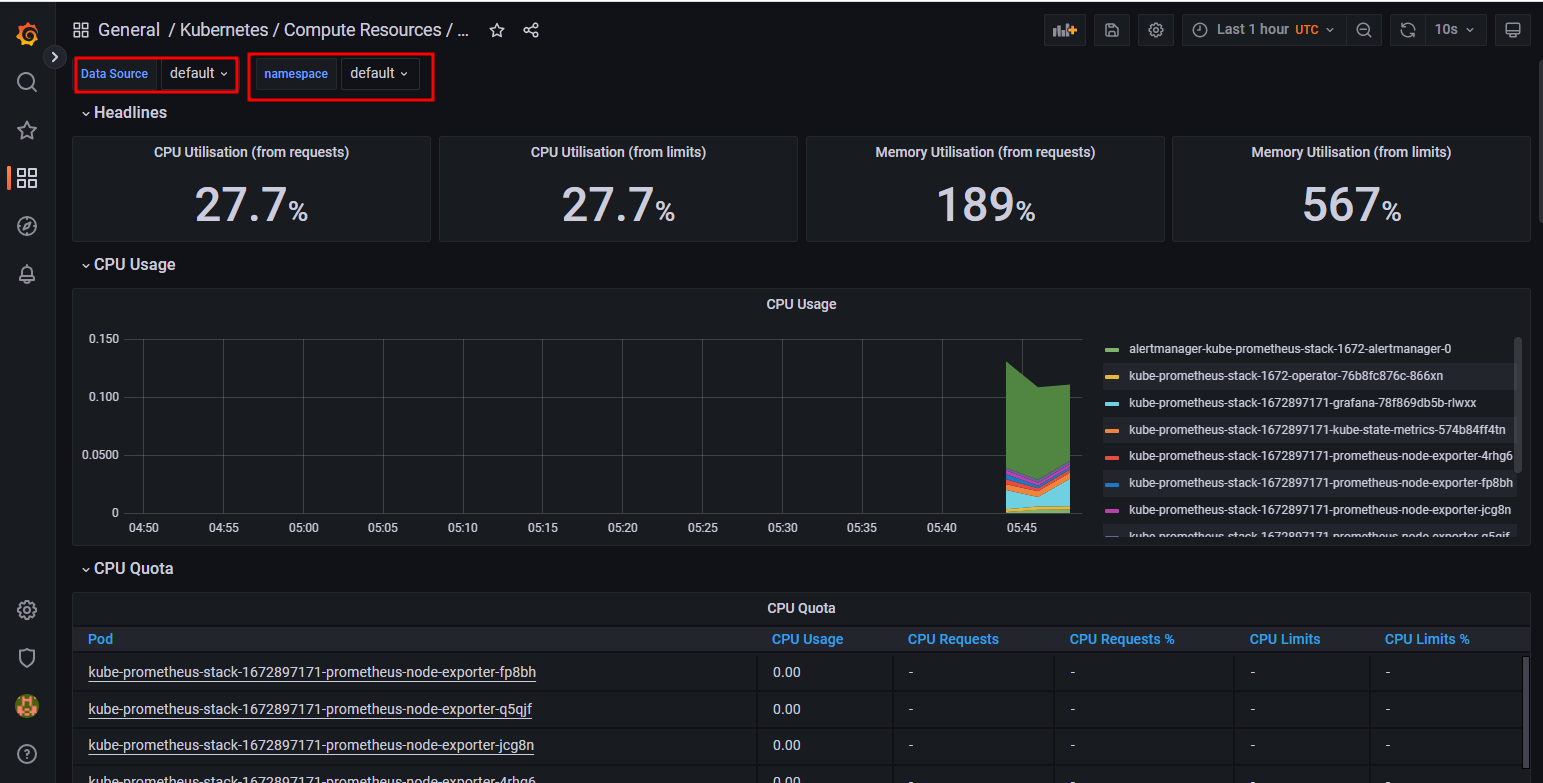
Task: Sort table by CPU Requests column
Action: click(x=953, y=639)
